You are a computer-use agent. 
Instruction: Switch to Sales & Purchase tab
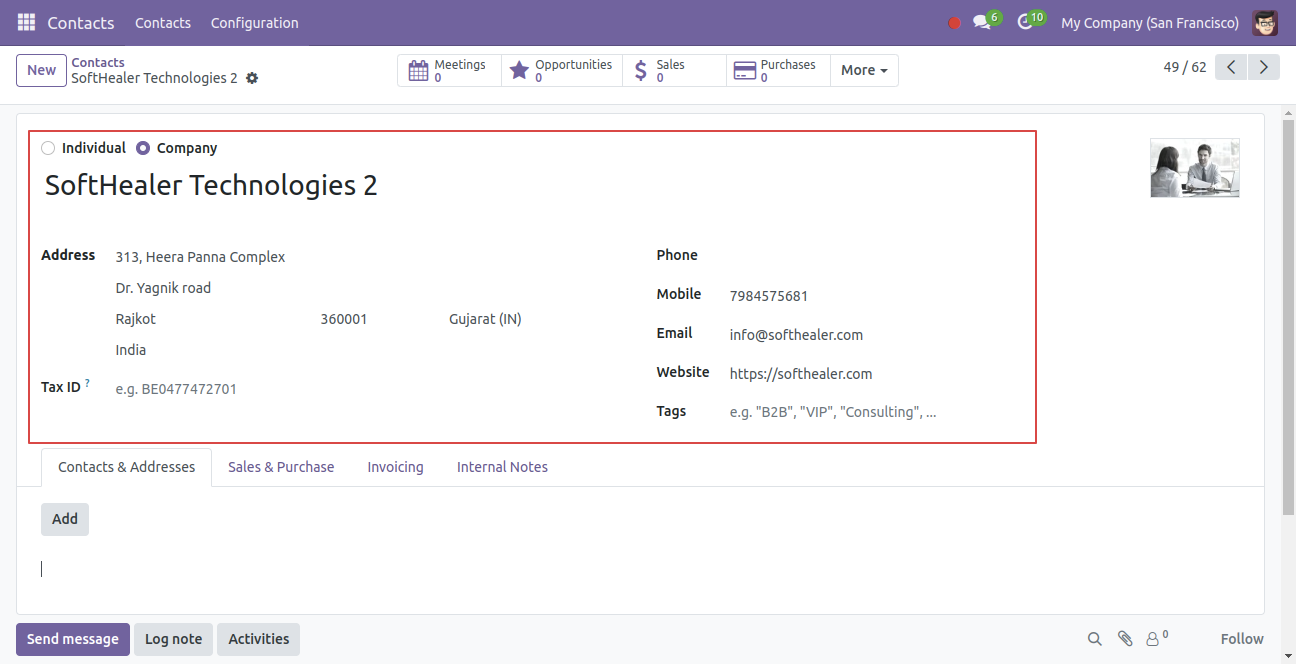281,467
